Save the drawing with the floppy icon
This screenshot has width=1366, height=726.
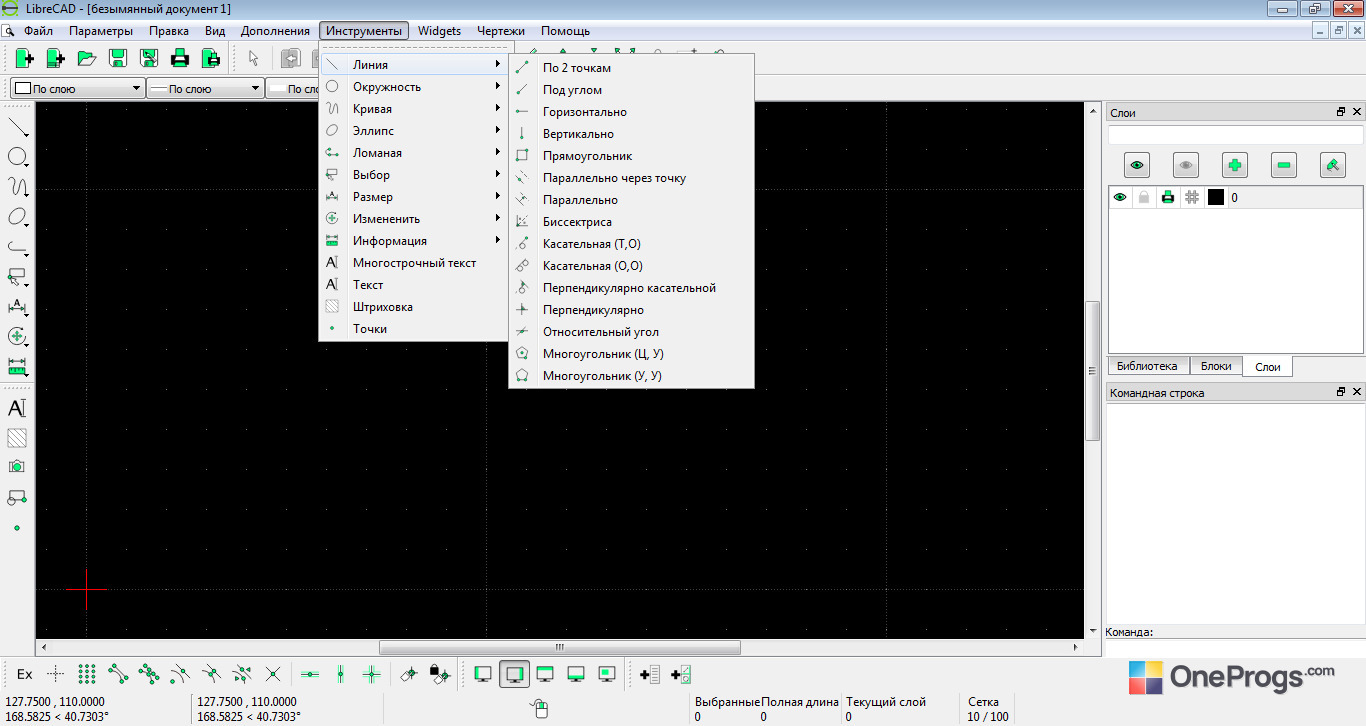(118, 58)
